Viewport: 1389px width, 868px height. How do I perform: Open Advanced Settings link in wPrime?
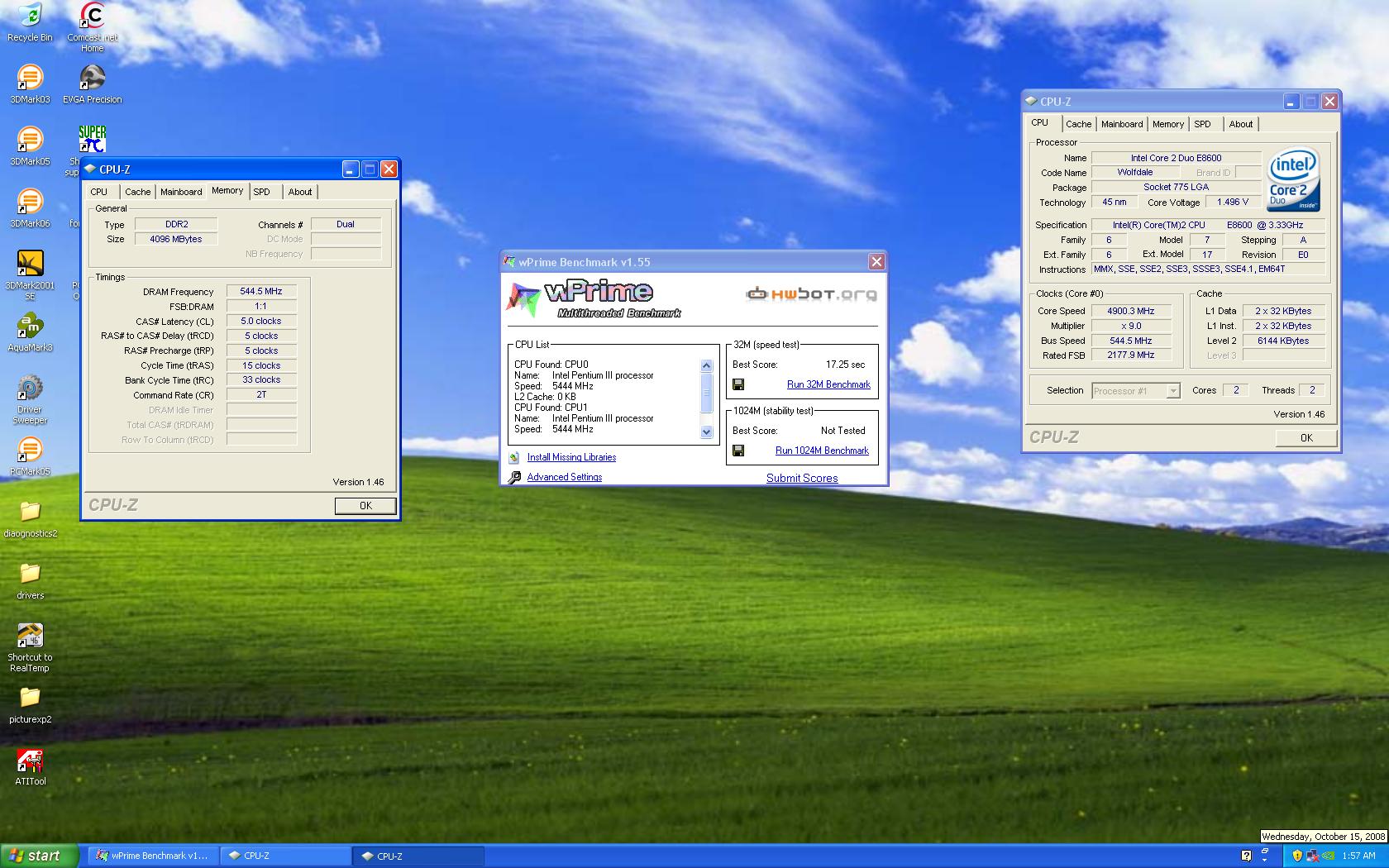565,477
